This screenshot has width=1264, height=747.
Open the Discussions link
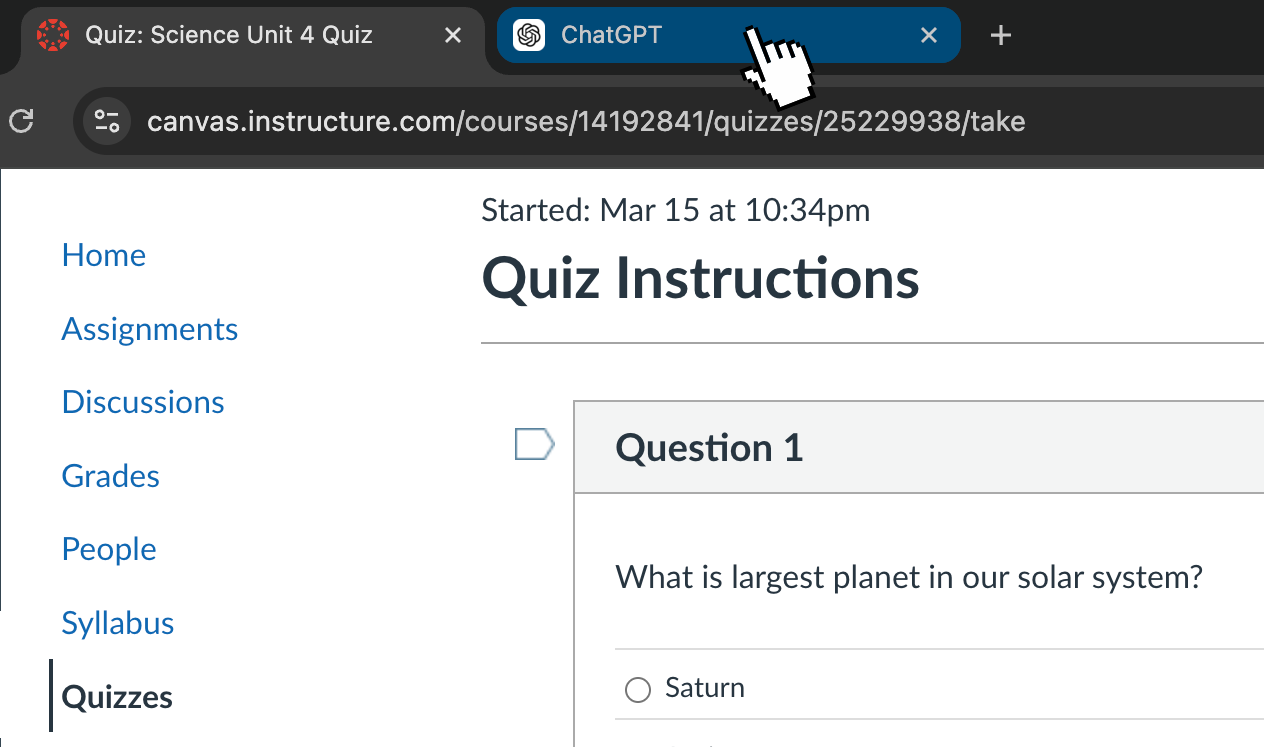[x=143, y=402]
